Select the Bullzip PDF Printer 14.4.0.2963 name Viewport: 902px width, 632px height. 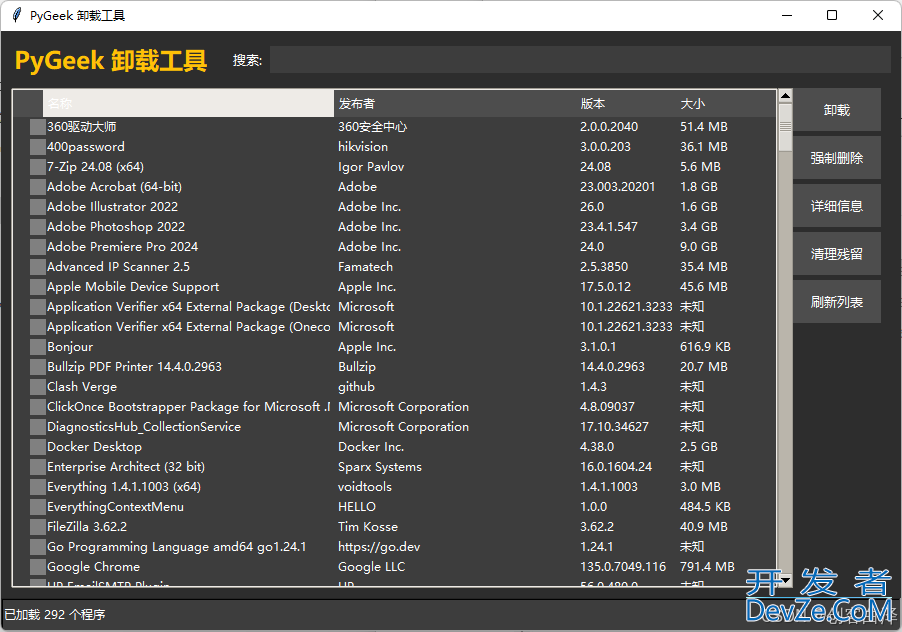(135, 366)
